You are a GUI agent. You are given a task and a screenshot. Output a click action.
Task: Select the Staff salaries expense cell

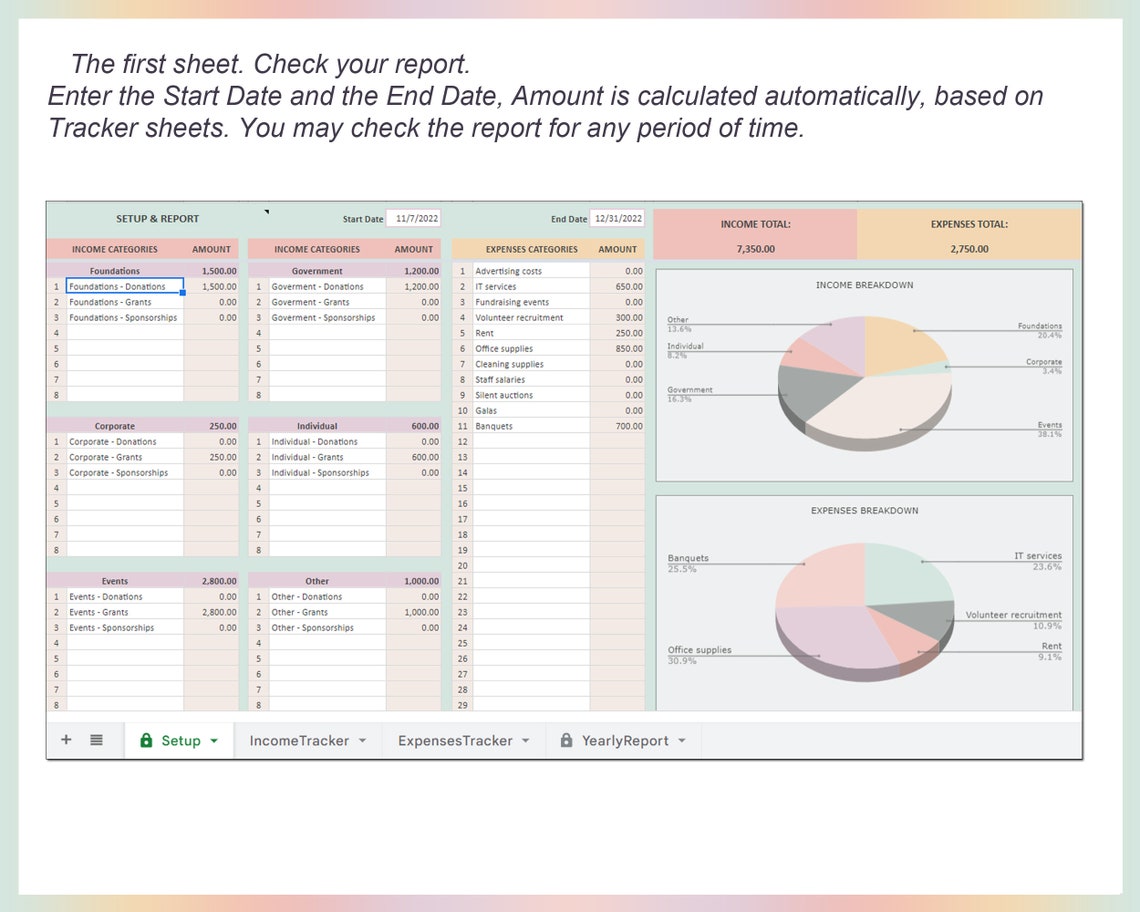(x=531, y=379)
